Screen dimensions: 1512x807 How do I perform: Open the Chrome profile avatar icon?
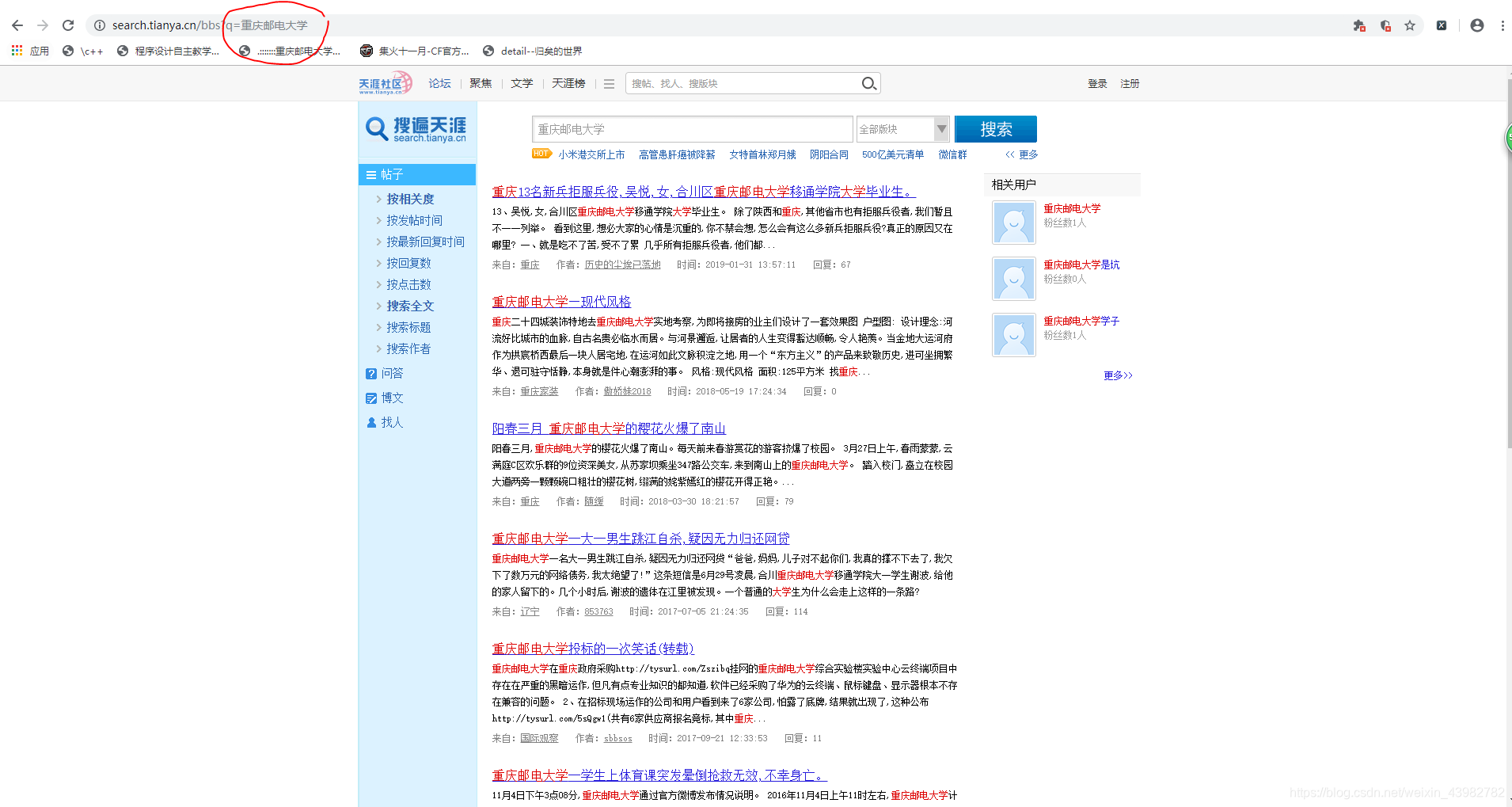point(1477,25)
